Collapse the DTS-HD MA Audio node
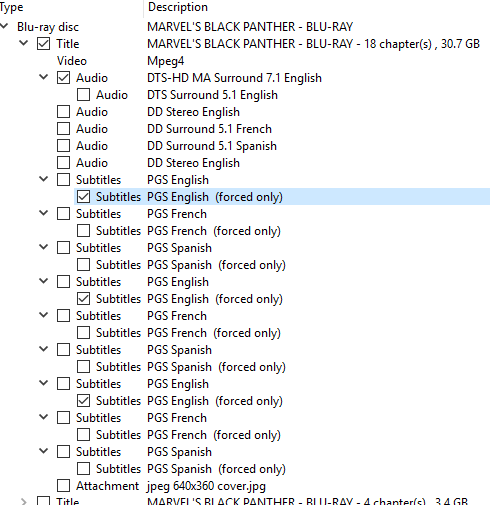This screenshot has height=505, width=490. pos(43,77)
